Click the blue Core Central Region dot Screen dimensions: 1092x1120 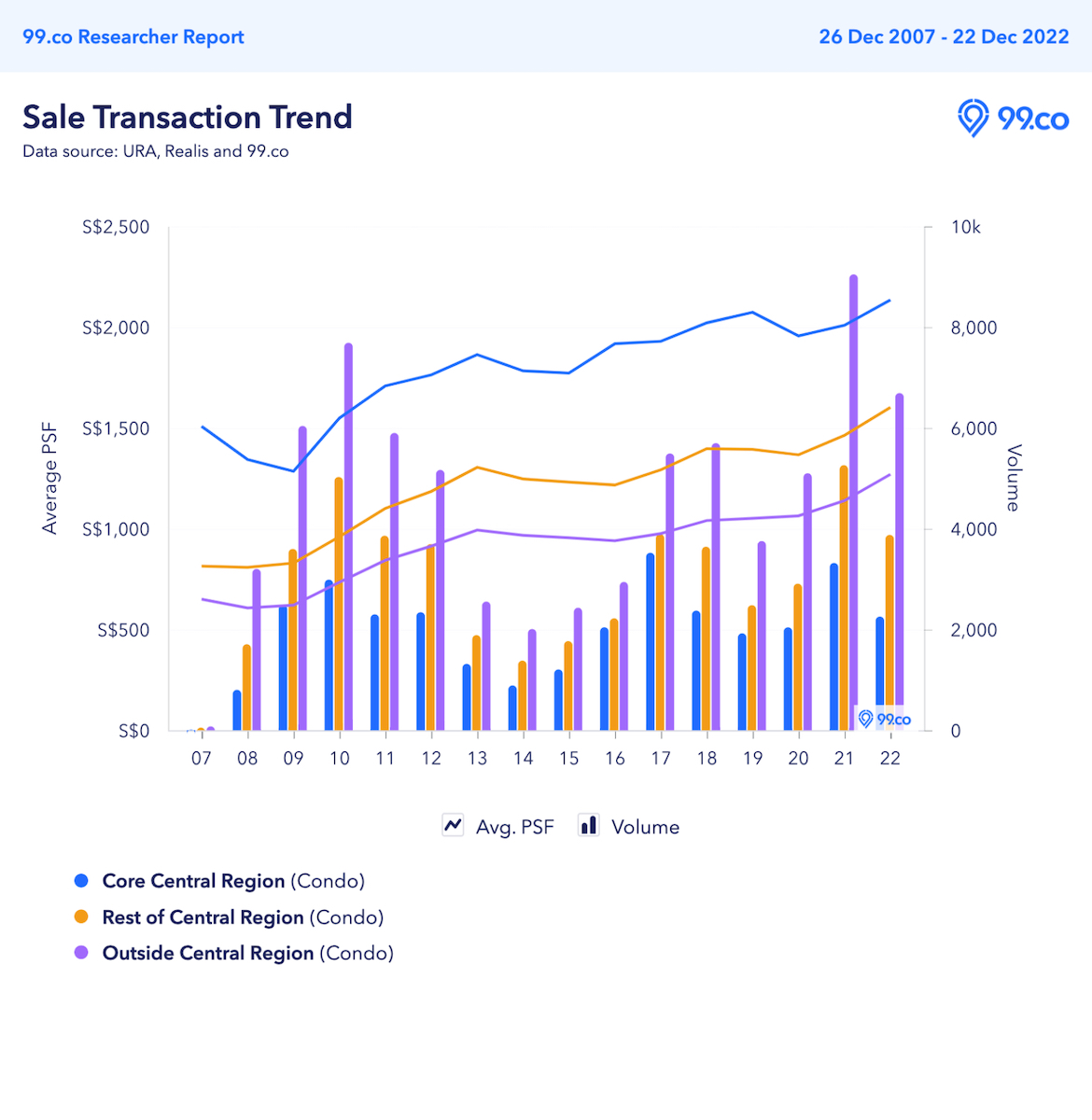pos(82,881)
